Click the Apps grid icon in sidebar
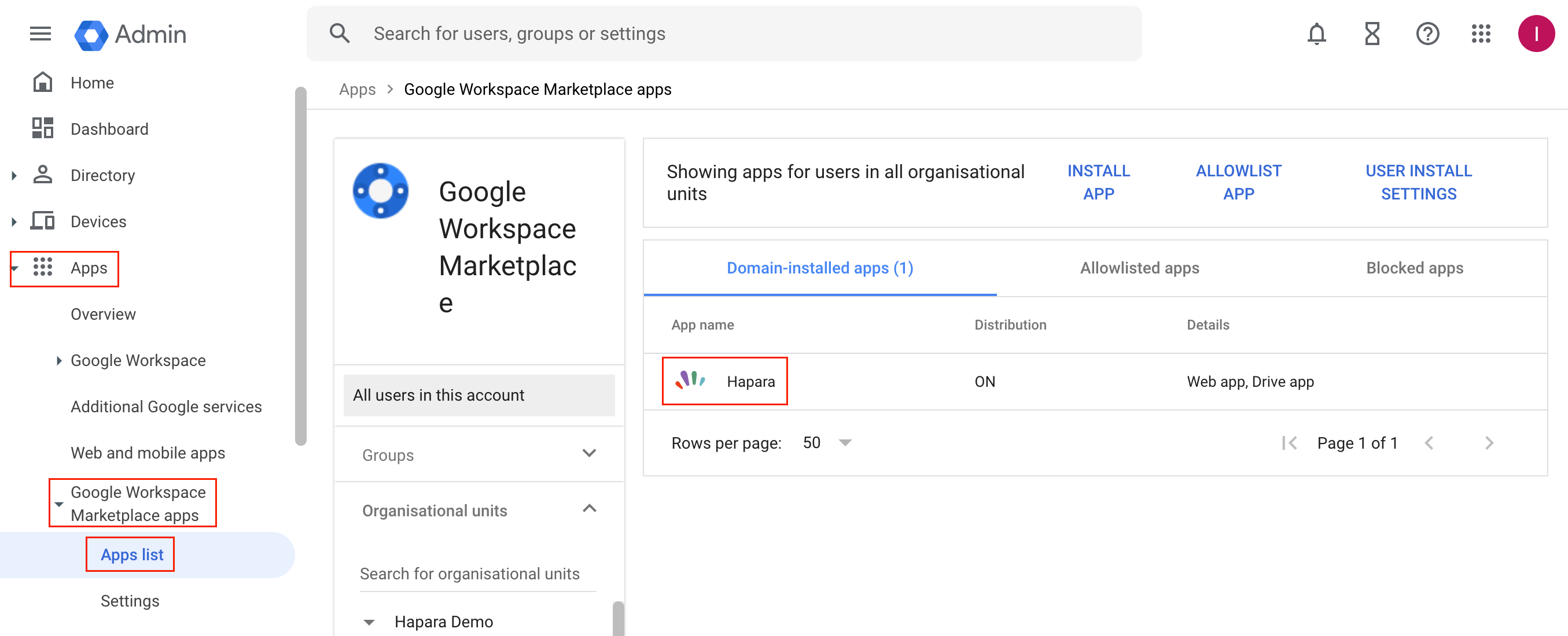Image resolution: width=1568 pixels, height=636 pixels. (43, 267)
